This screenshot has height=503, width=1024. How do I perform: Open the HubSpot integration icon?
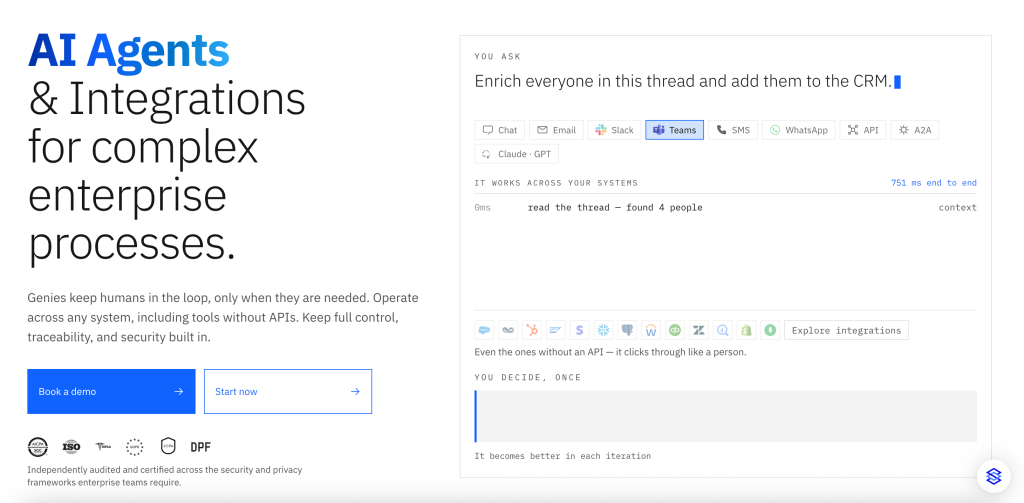coord(532,330)
